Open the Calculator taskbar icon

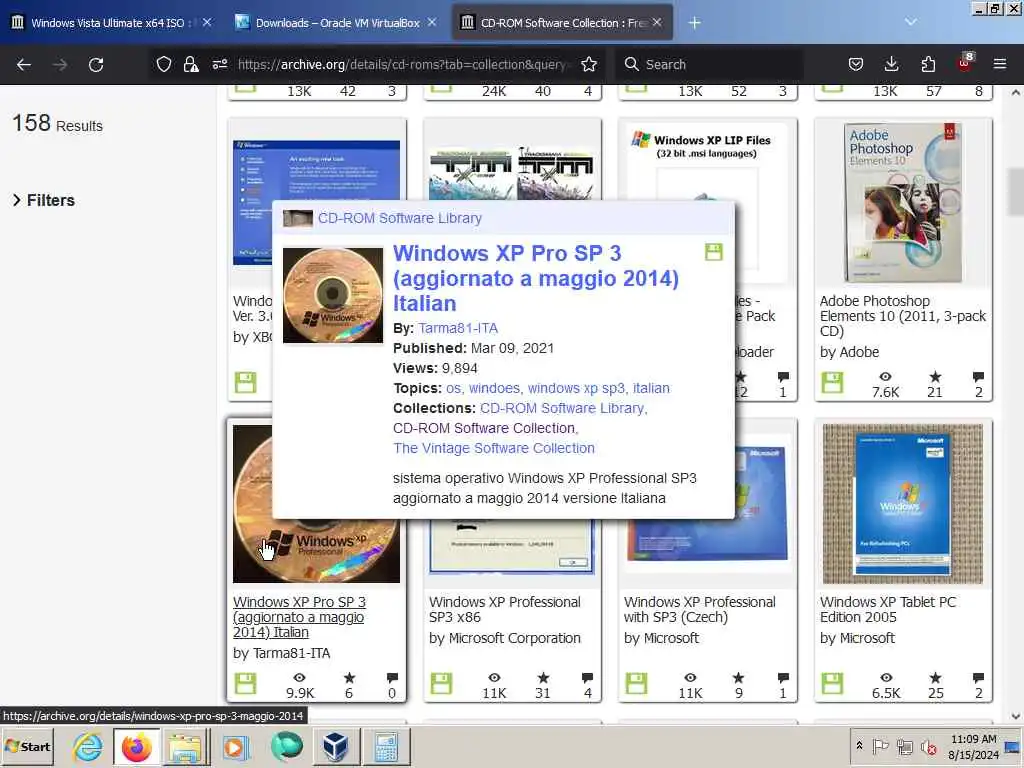386,747
